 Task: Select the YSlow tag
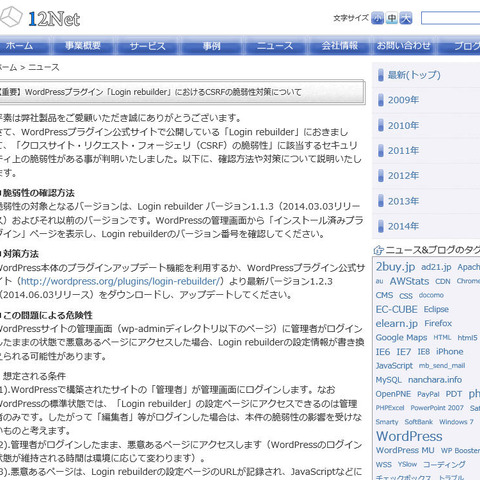(407, 464)
